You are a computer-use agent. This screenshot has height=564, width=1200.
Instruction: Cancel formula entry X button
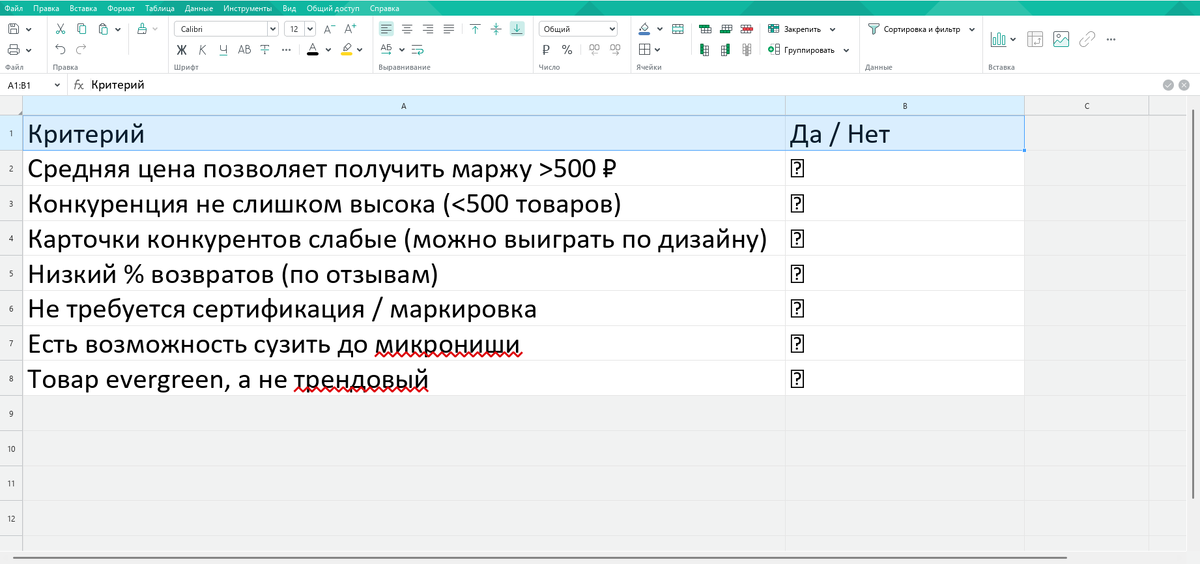[1184, 86]
